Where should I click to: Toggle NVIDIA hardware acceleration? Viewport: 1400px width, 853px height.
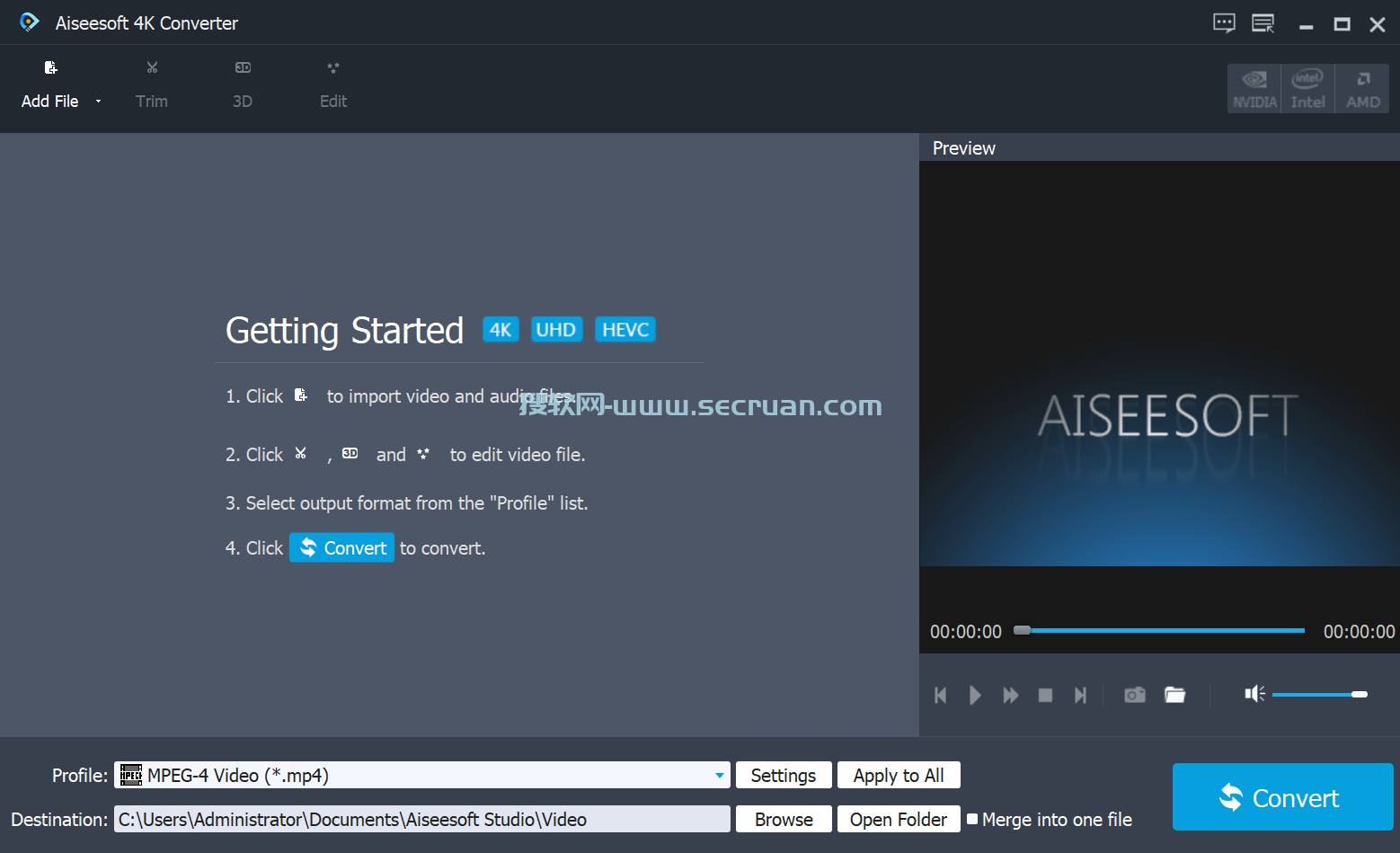[1254, 88]
